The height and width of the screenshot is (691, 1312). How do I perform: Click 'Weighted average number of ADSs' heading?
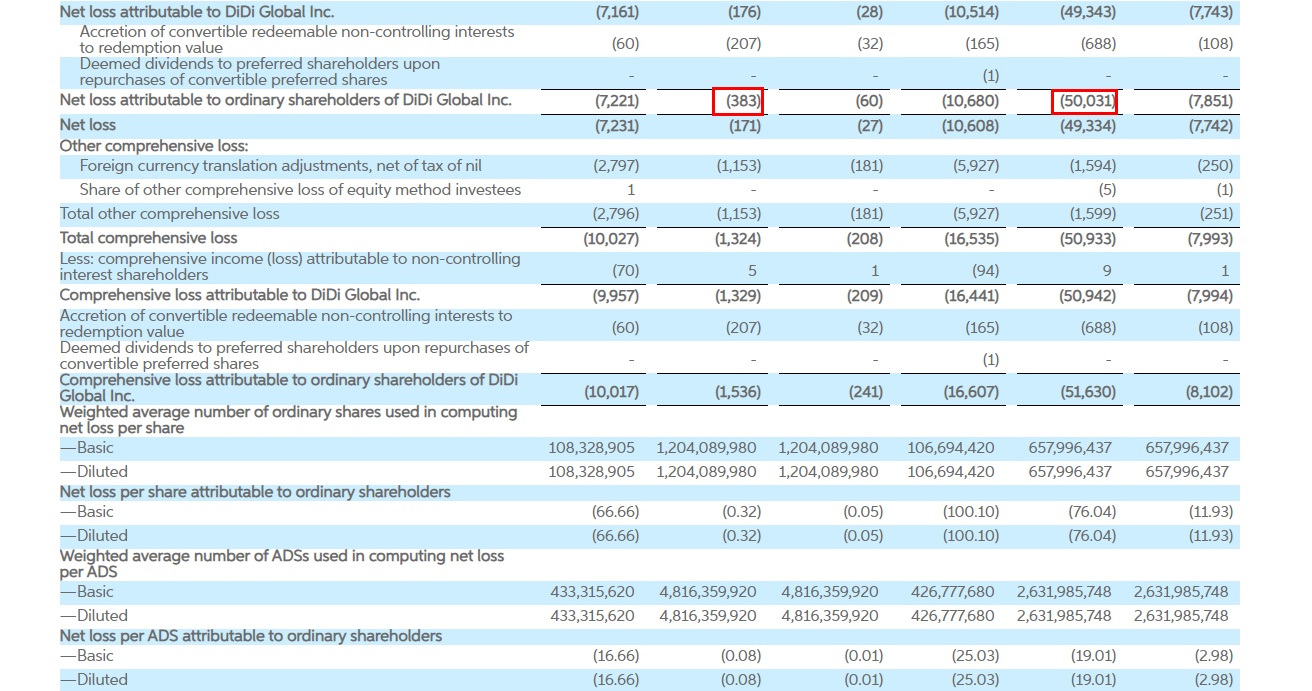point(282,564)
